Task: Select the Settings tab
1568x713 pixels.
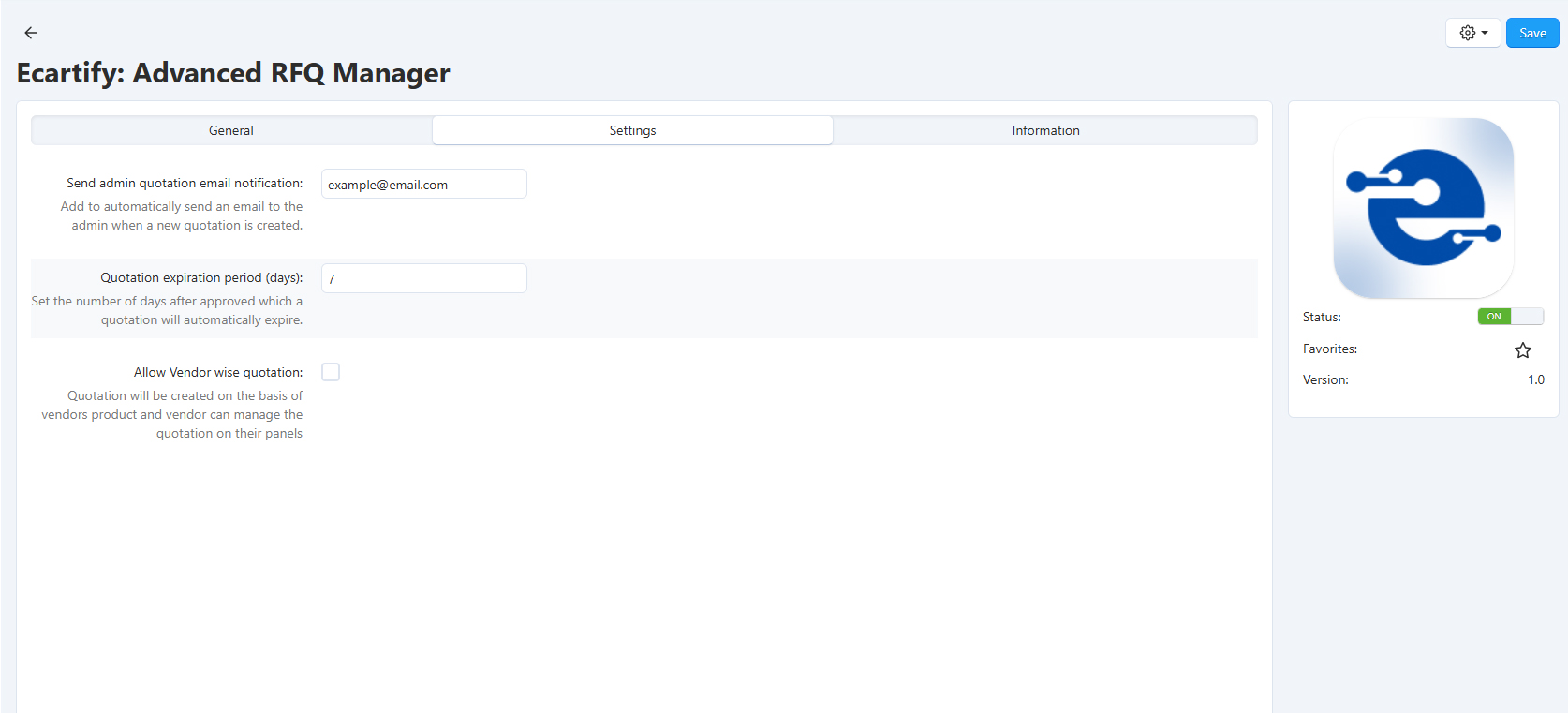Action: (632, 130)
